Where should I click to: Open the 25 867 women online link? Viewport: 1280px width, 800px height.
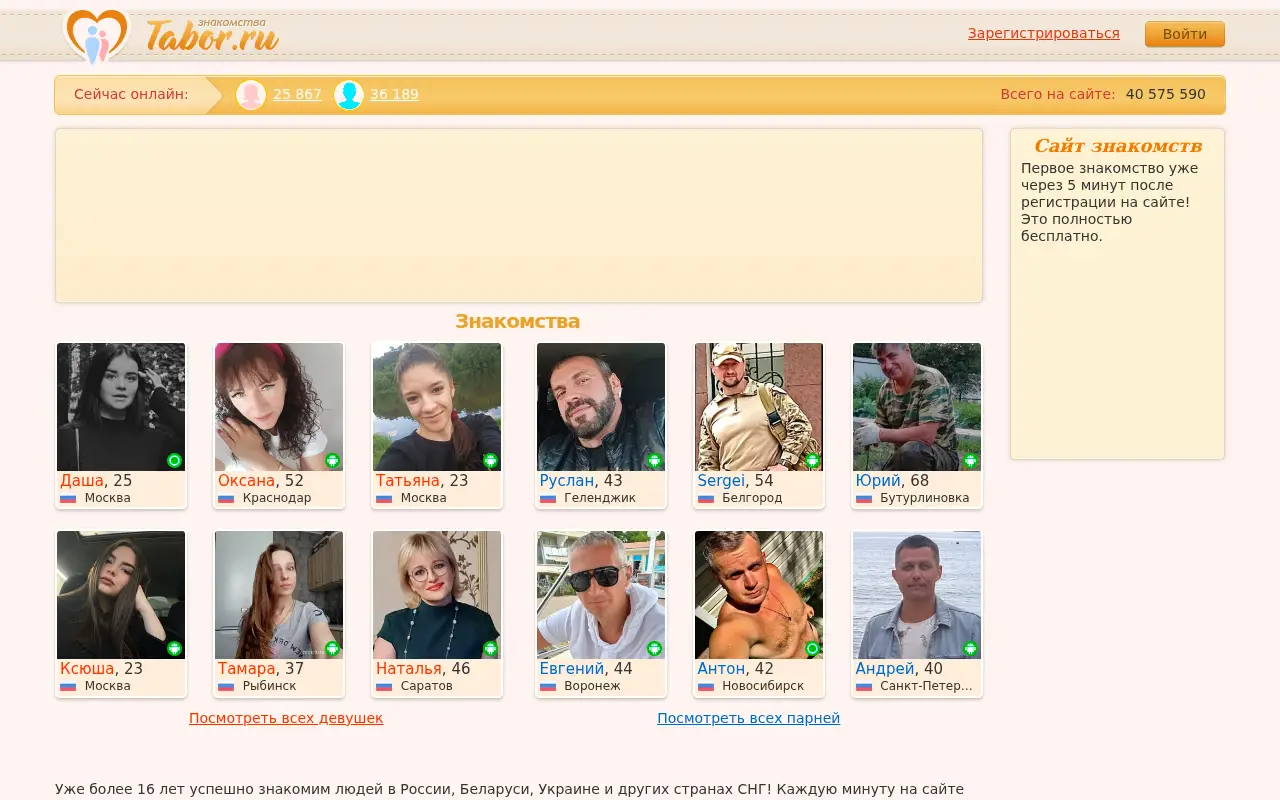297,94
